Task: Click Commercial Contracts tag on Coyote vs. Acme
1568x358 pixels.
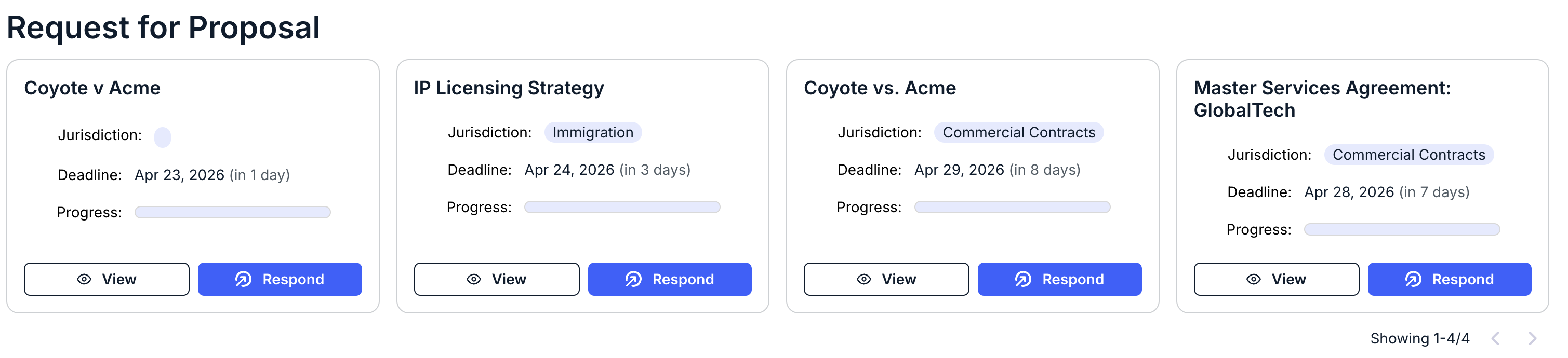Action: 1018,132
